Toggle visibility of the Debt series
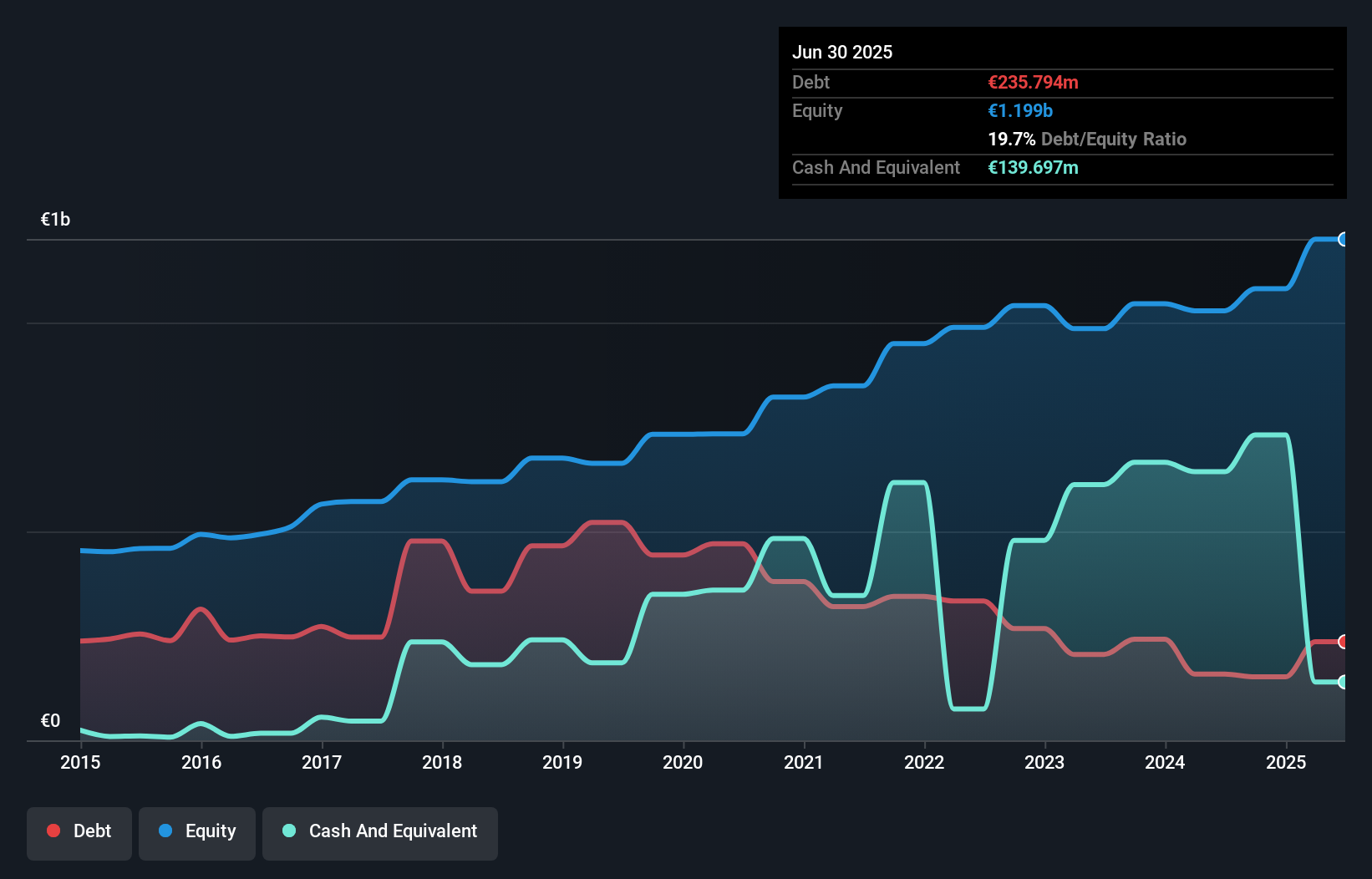 click(79, 831)
